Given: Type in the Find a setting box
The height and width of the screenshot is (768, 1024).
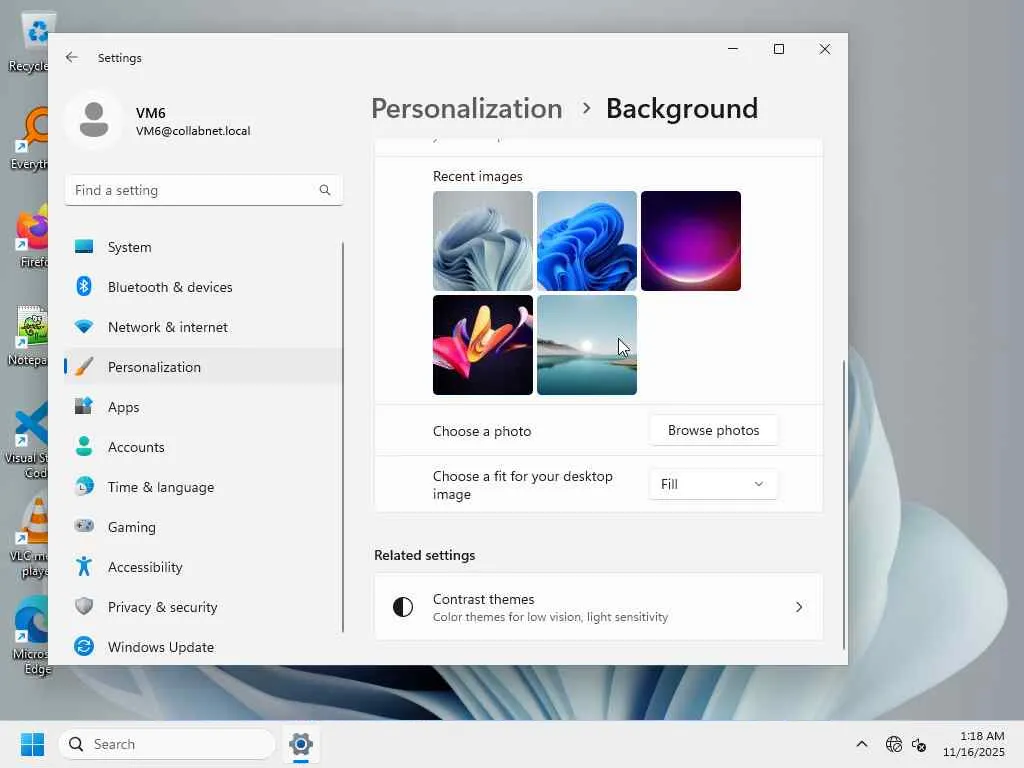Looking at the screenshot, I should 192,190.
